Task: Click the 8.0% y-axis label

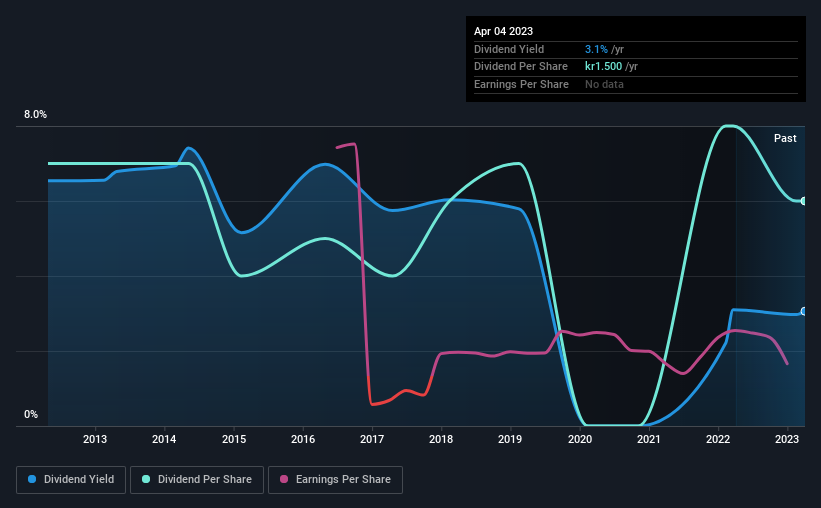Action: pos(35,115)
